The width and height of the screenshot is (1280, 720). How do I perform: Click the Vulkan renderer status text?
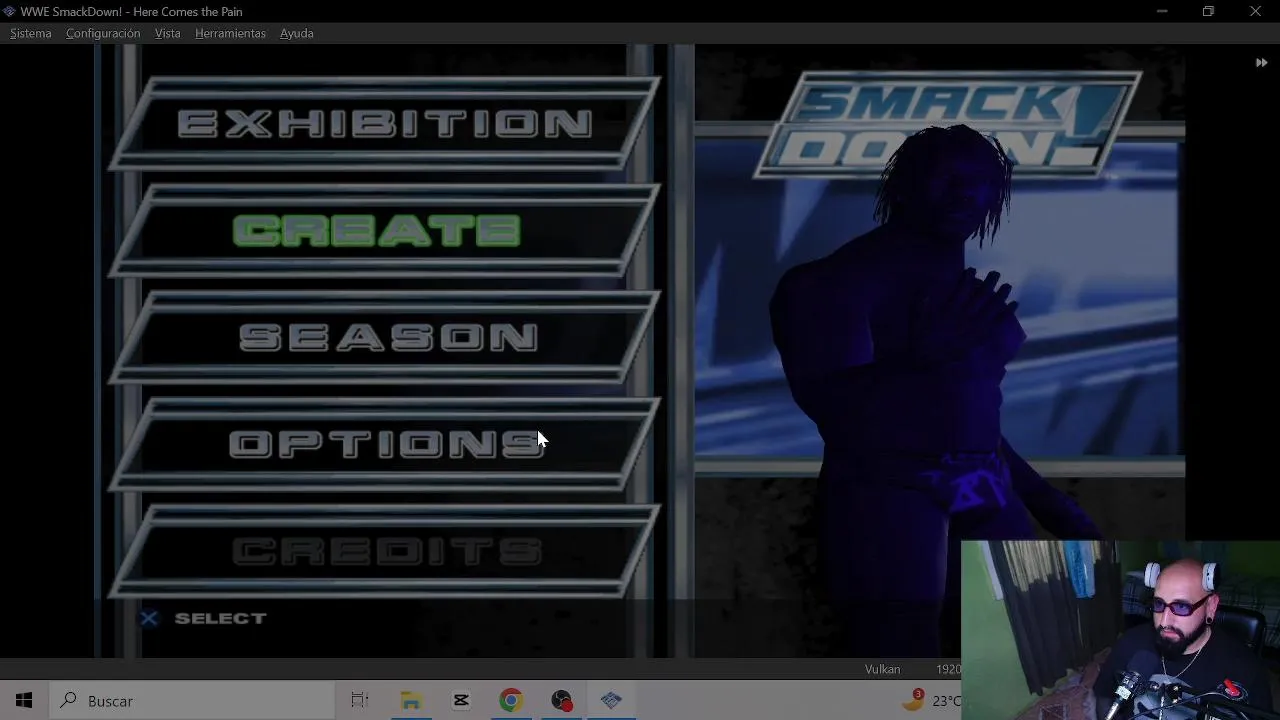[x=882, y=669]
